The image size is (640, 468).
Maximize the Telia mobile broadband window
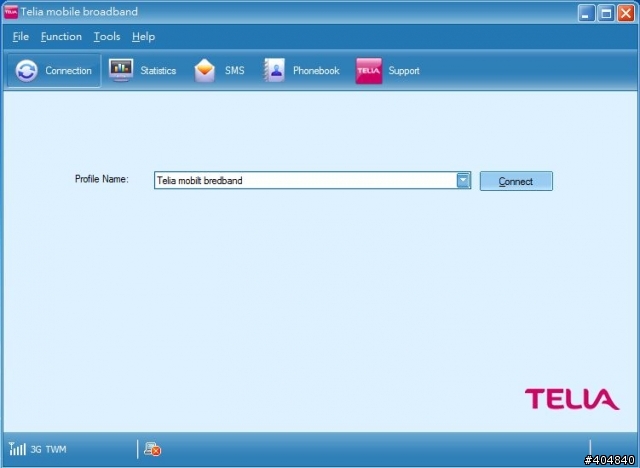[x=606, y=13]
